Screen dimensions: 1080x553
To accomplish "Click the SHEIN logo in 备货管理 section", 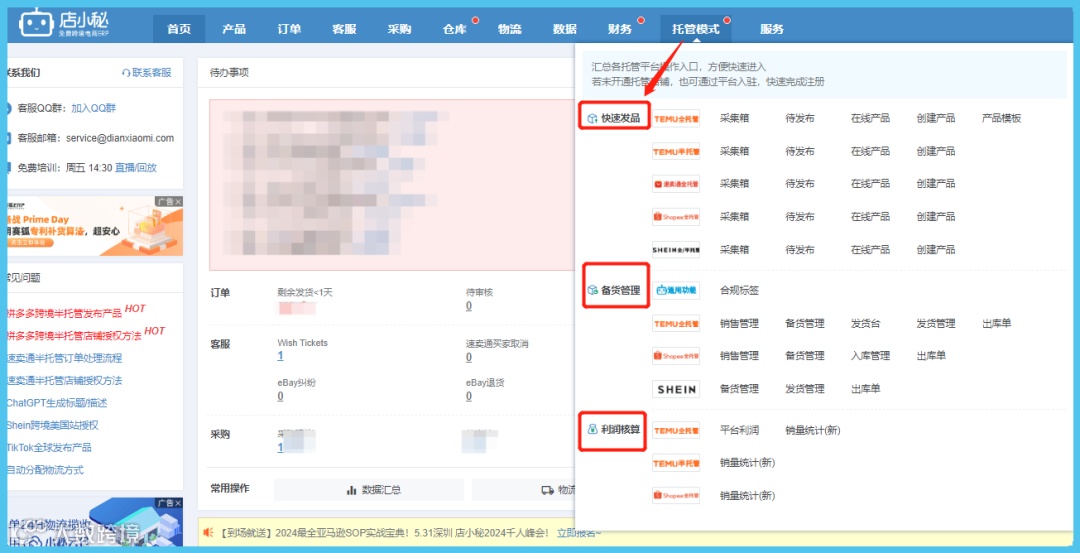I will tap(676, 389).
